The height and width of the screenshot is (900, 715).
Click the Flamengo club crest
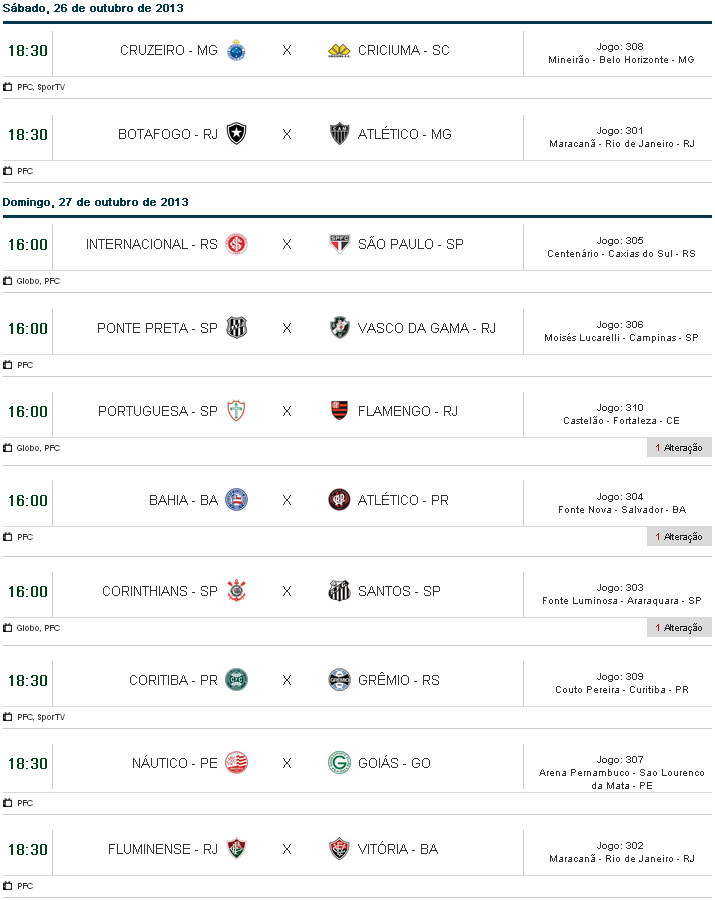tap(339, 411)
